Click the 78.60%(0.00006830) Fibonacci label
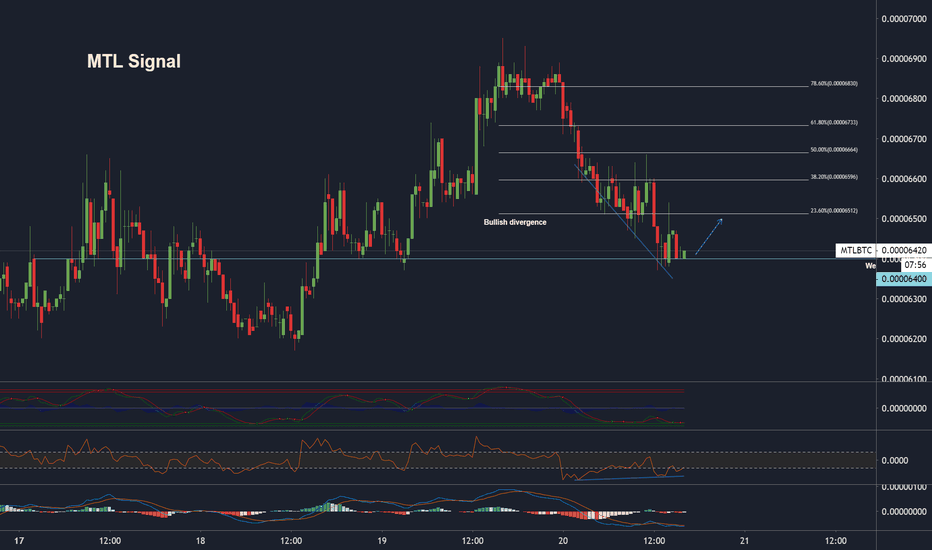The image size is (932, 550). (x=833, y=84)
